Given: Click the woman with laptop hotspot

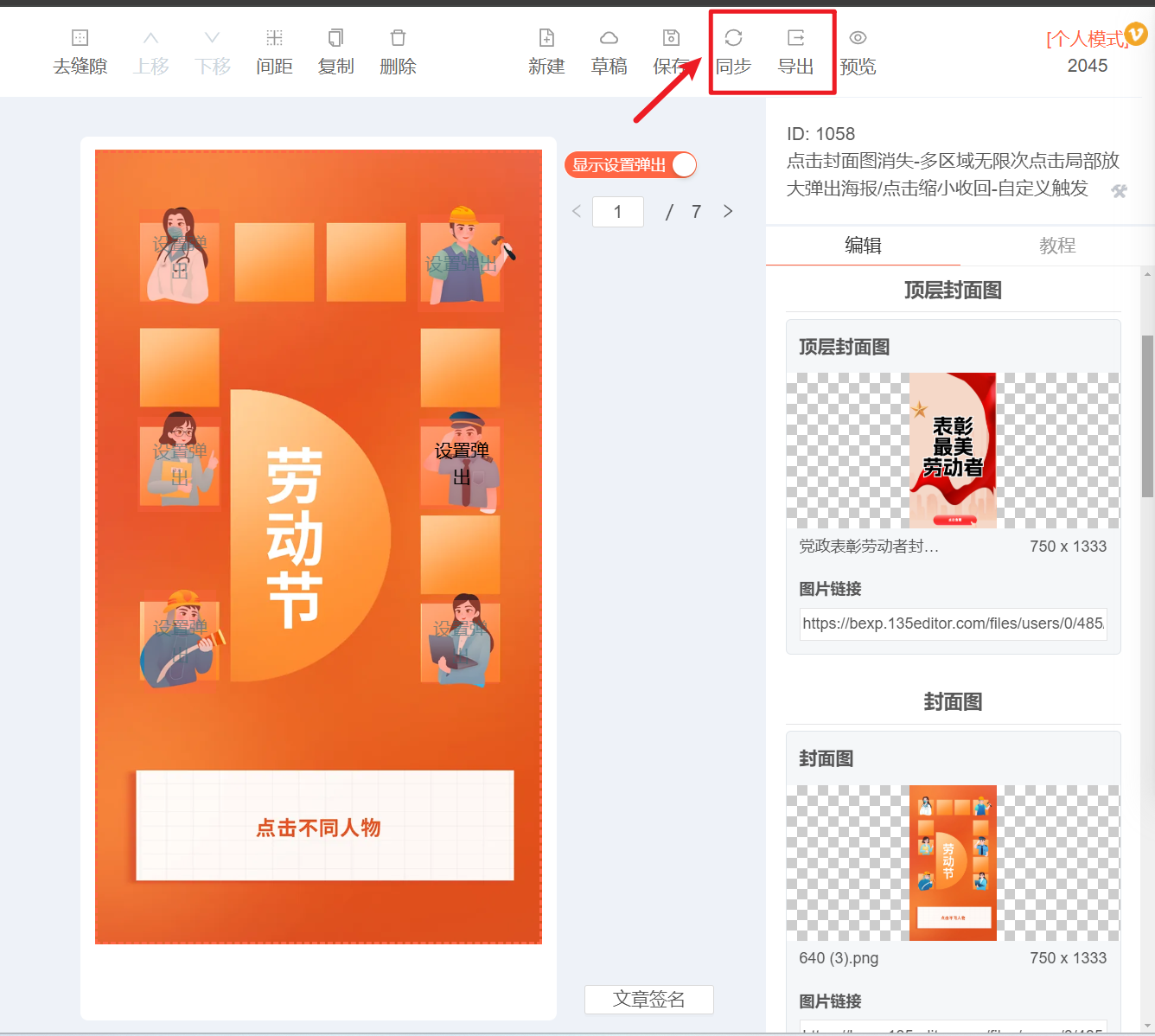Looking at the screenshot, I should pos(461,642).
